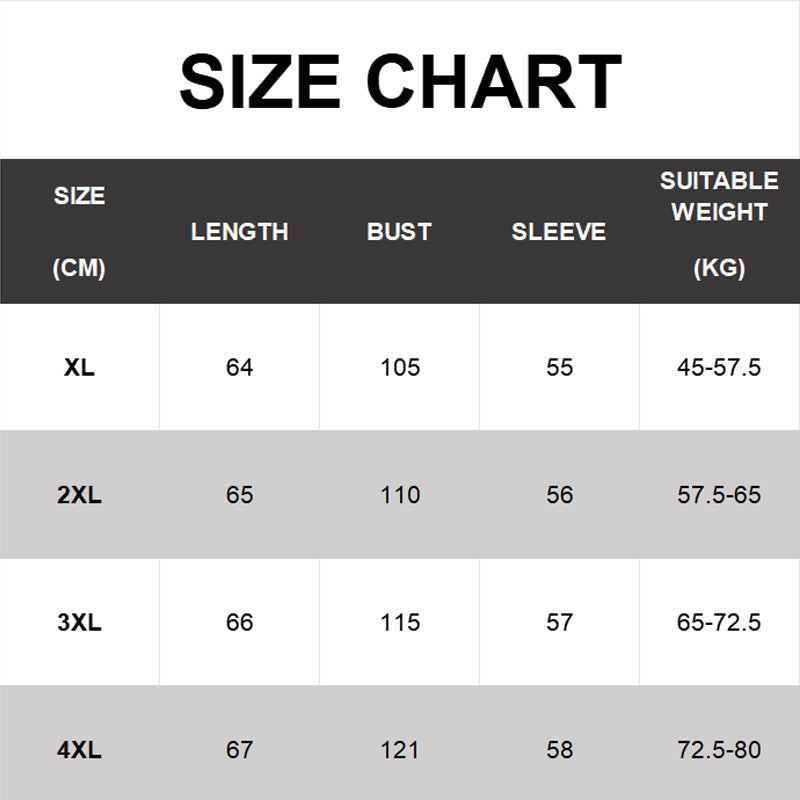Select the BUST column header
Image resolution: width=800 pixels, height=800 pixels.
pos(399,232)
